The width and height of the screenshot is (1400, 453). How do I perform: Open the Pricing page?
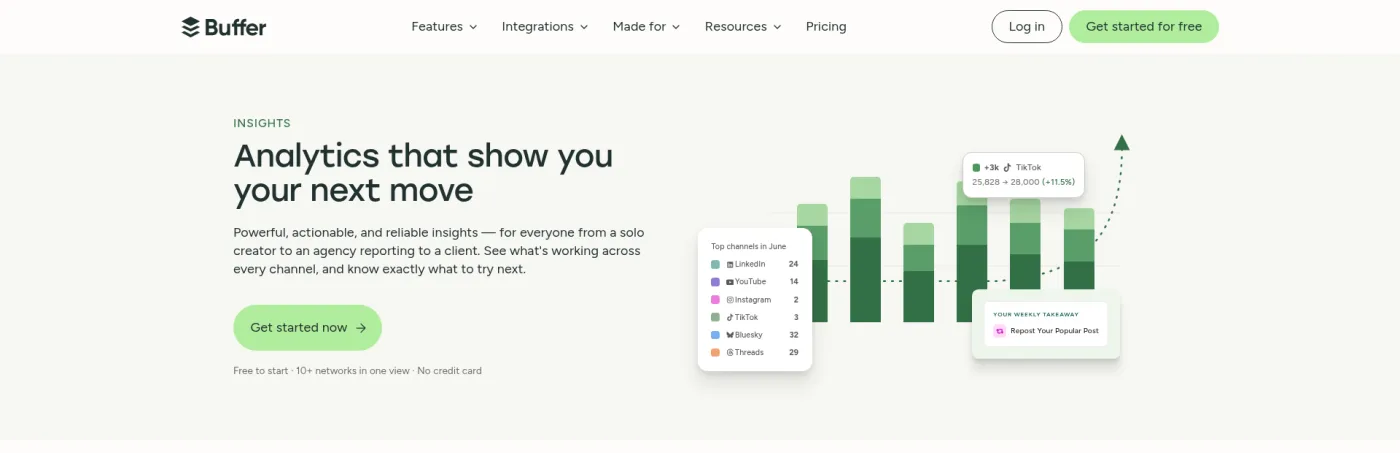pyautogui.click(x=826, y=27)
